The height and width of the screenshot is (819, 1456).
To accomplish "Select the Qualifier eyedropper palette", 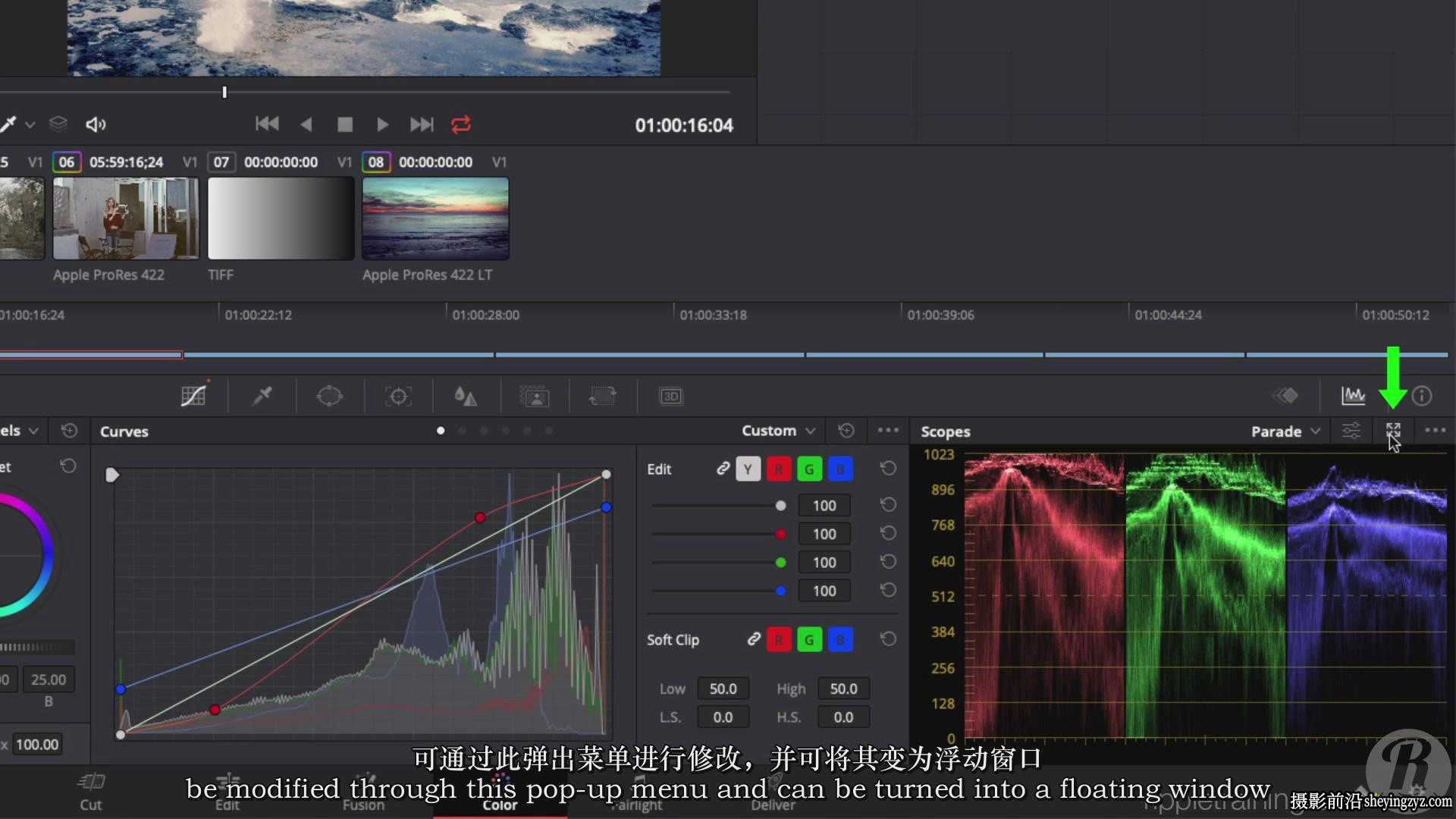I will click(x=262, y=396).
